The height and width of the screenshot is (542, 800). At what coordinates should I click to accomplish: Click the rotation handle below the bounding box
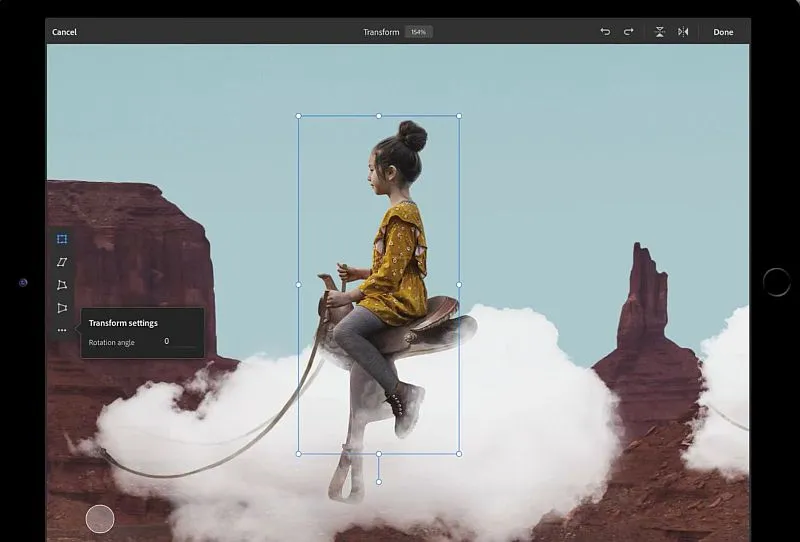(x=379, y=482)
